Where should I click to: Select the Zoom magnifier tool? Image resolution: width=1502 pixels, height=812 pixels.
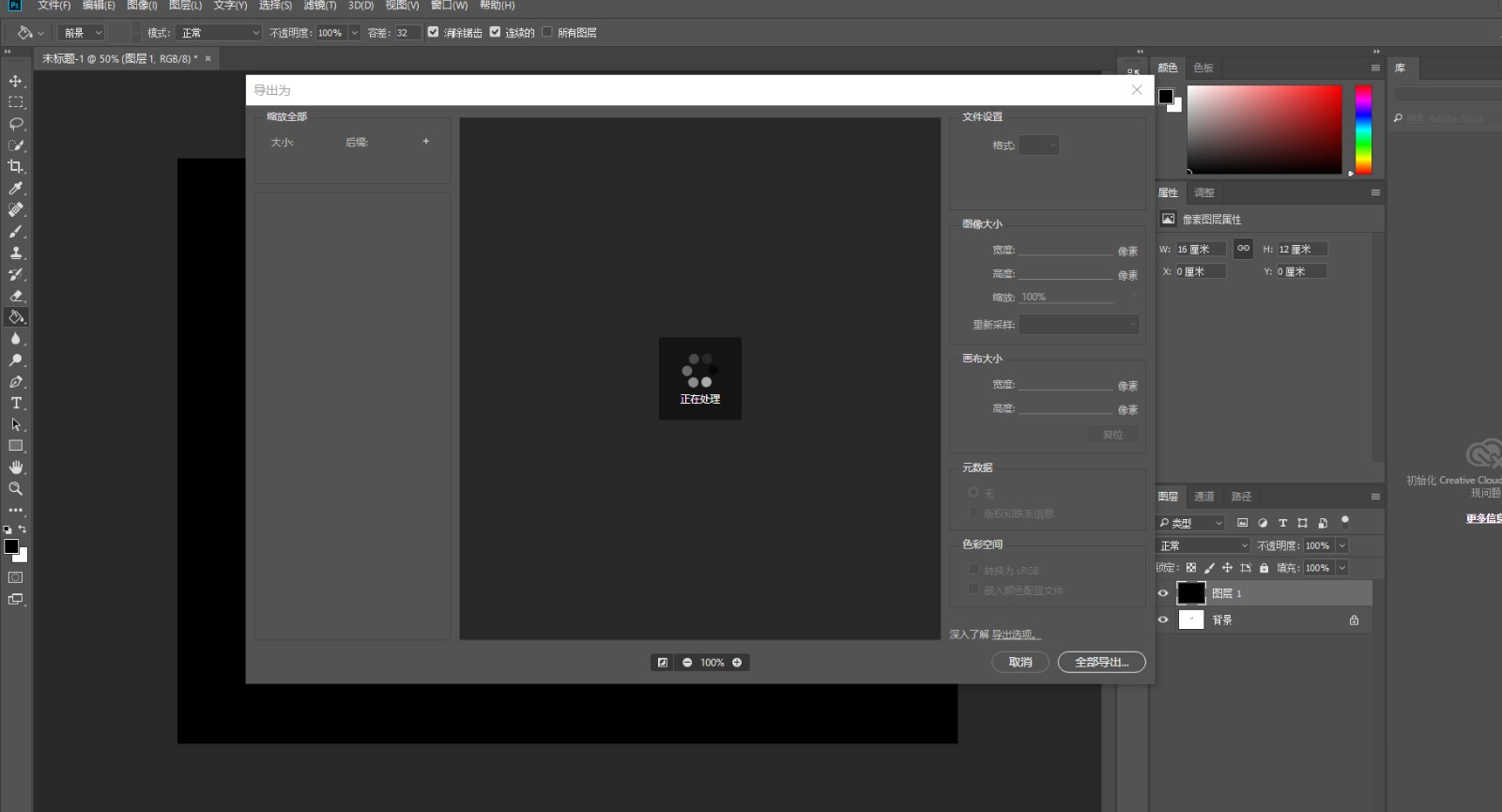coord(16,488)
